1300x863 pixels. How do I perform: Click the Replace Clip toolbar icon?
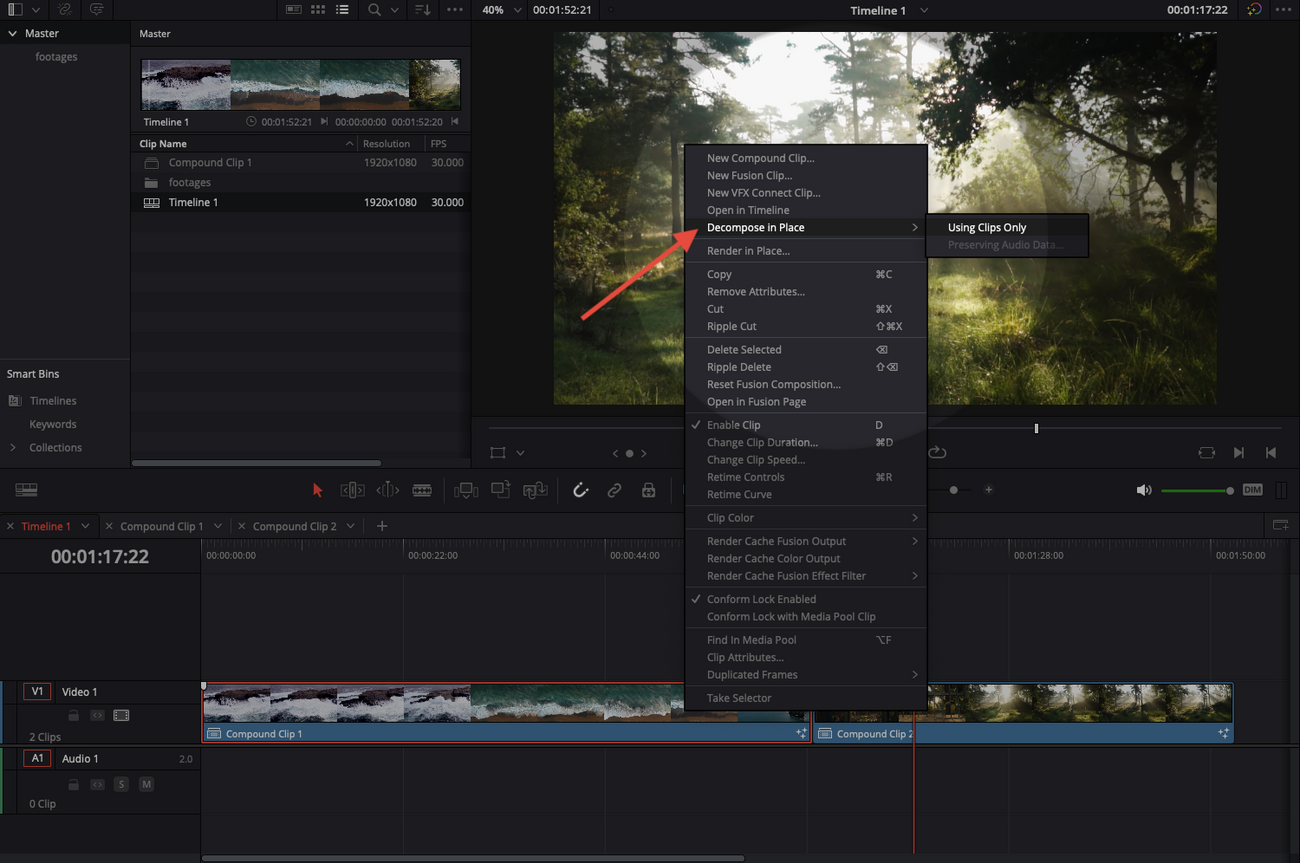coord(535,490)
